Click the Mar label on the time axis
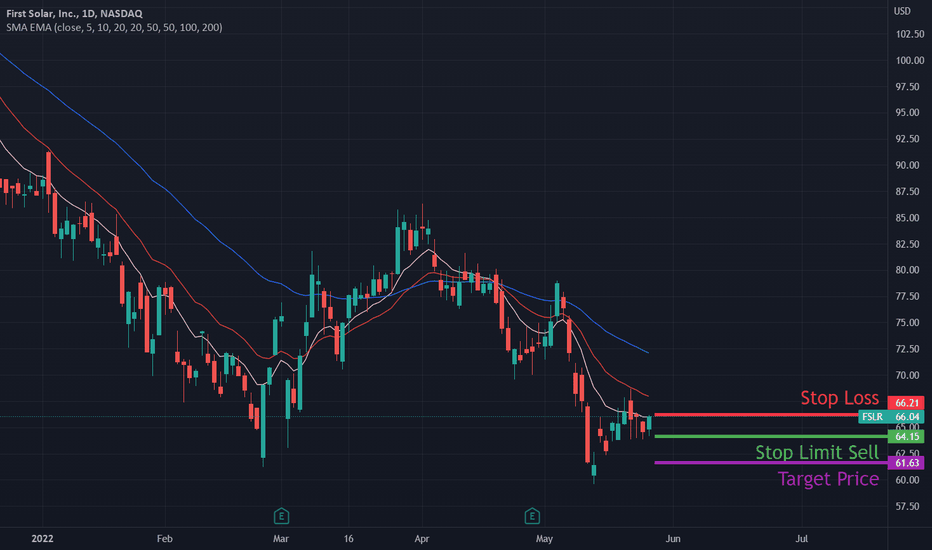The image size is (932, 550). coord(281,539)
